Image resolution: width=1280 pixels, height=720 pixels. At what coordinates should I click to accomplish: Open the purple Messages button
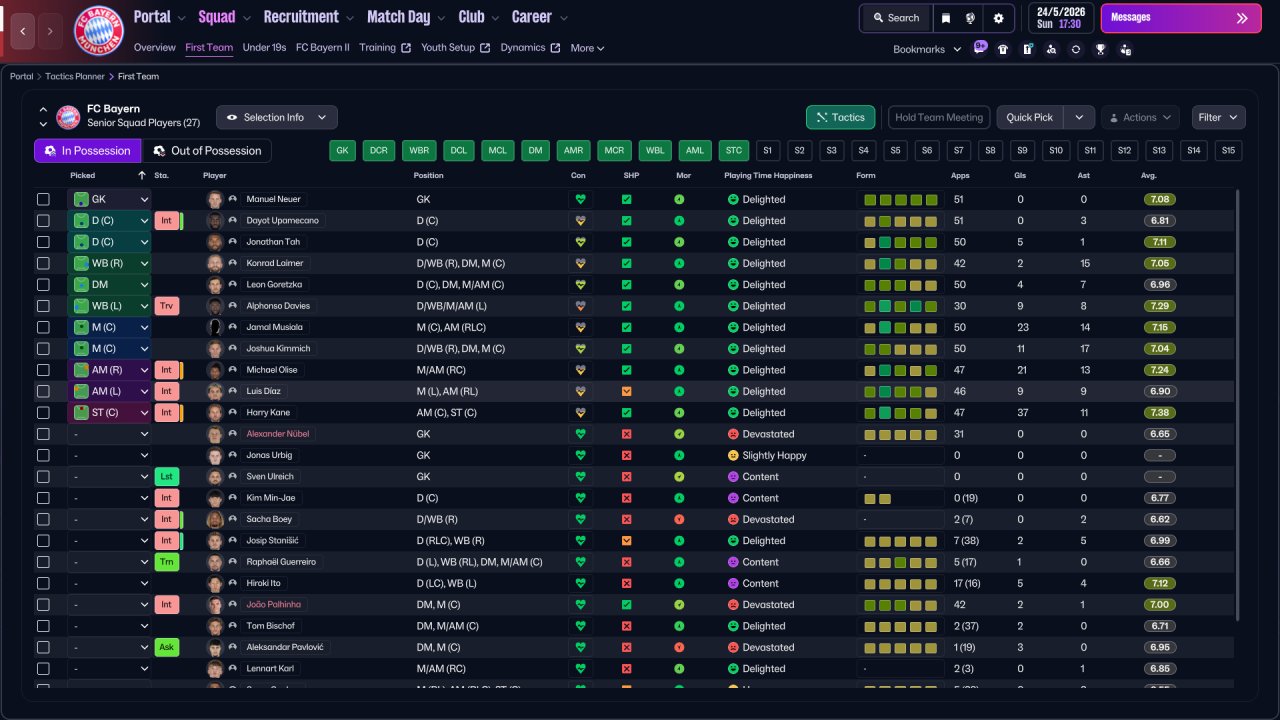(1177, 18)
